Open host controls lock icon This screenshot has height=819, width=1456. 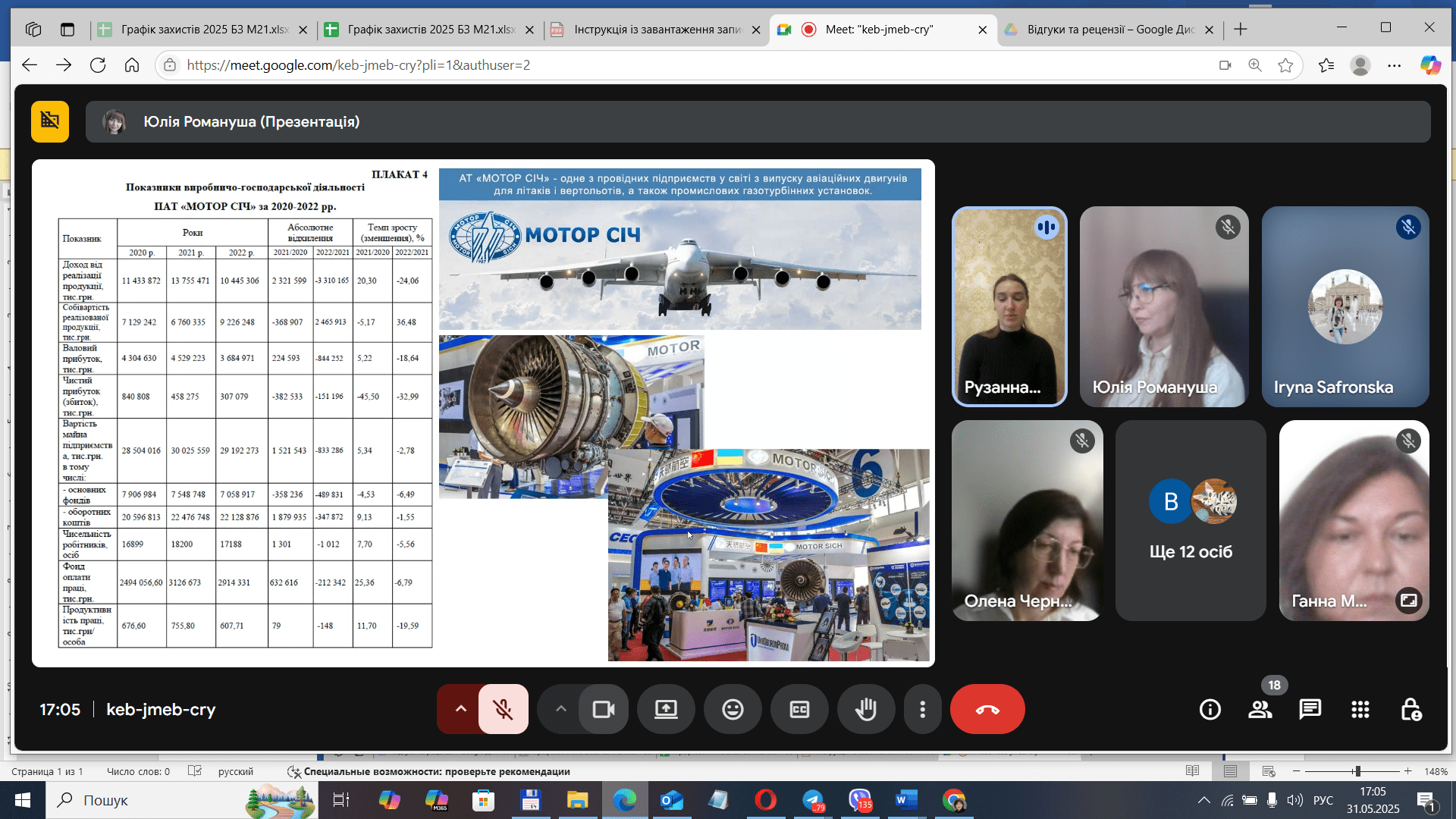click(1410, 709)
